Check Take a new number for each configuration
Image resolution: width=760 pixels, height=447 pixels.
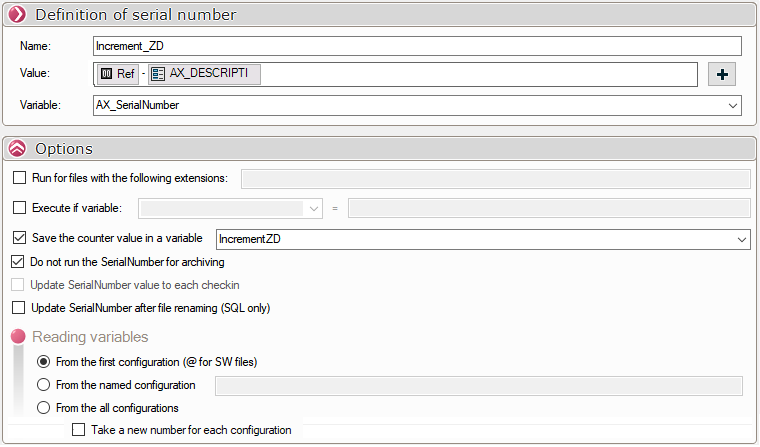79,430
